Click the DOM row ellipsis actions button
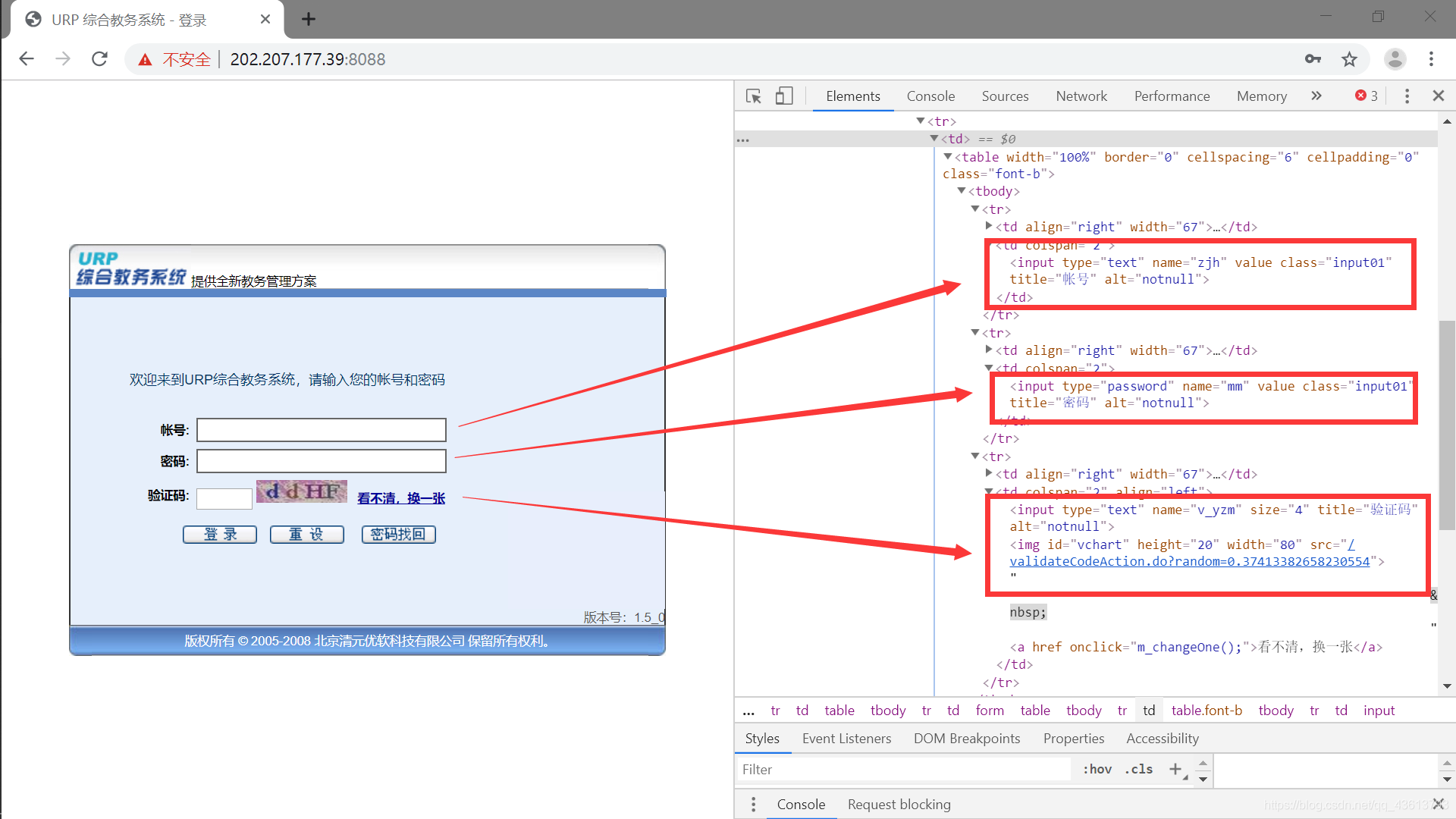This screenshot has height=819, width=1456. pos(743,140)
